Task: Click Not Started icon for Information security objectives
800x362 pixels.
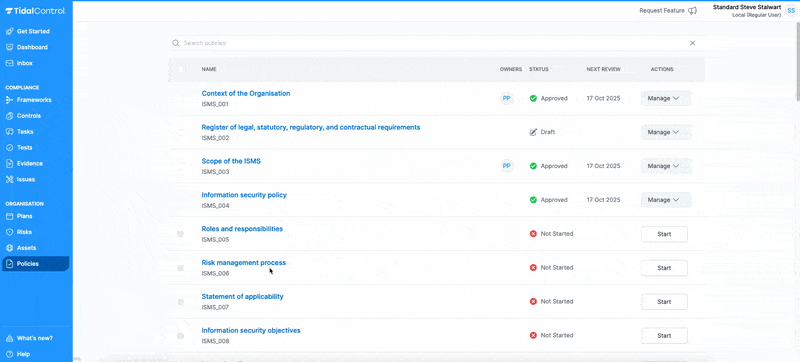Action: tap(533, 335)
